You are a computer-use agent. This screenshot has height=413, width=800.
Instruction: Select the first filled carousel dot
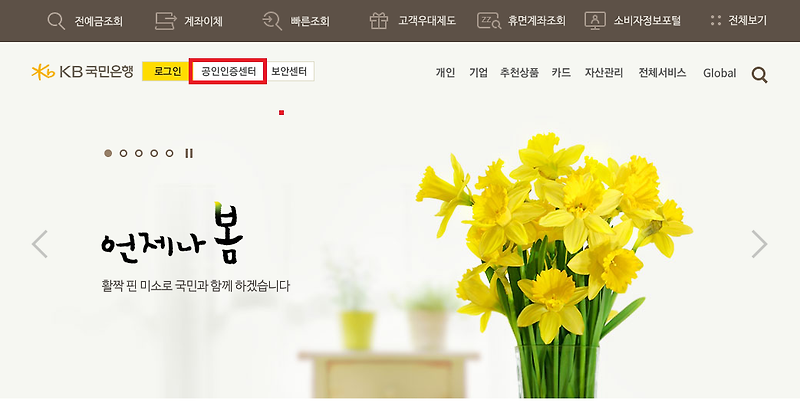point(108,153)
